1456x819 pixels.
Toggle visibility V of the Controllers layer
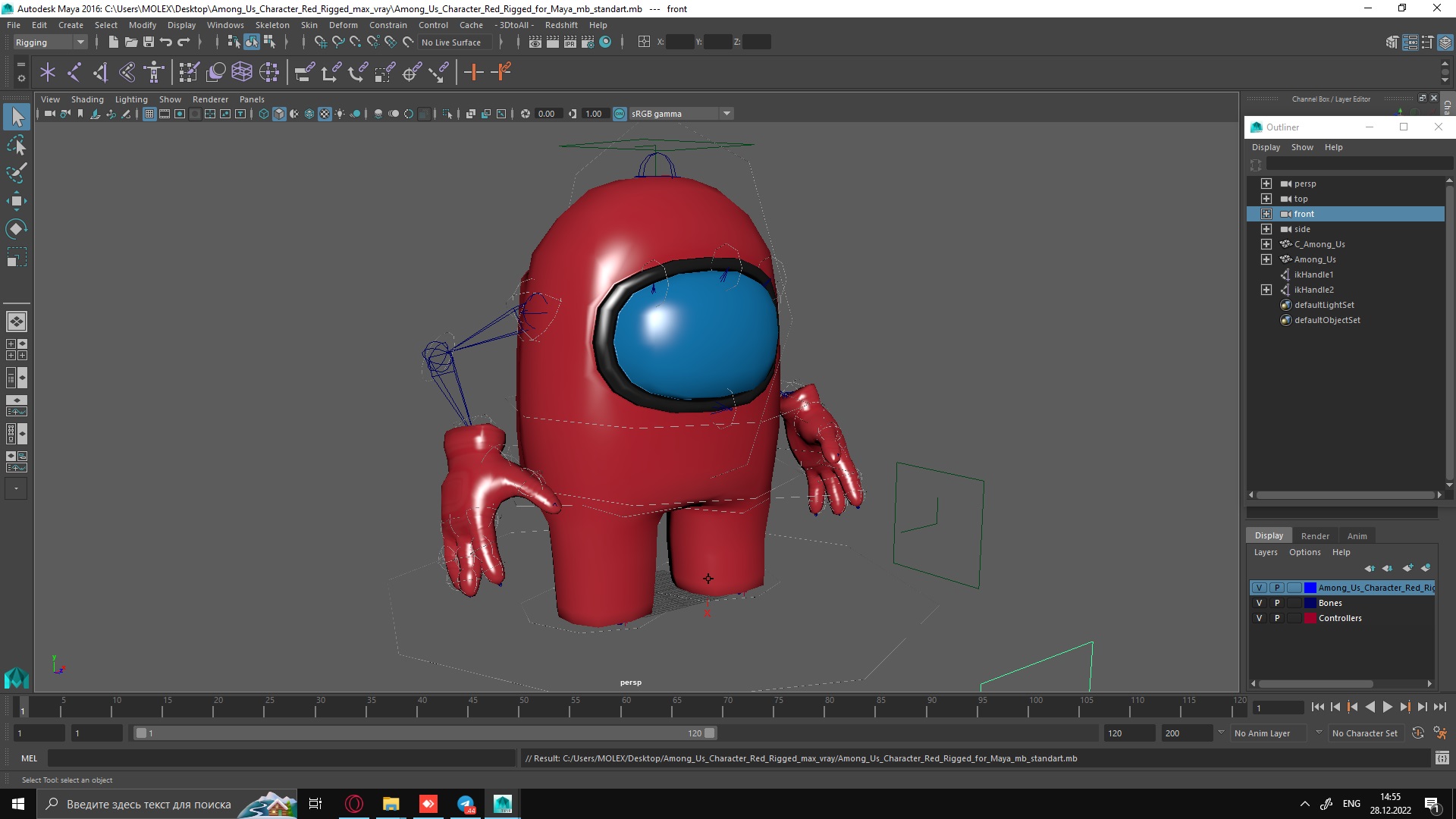click(1260, 619)
